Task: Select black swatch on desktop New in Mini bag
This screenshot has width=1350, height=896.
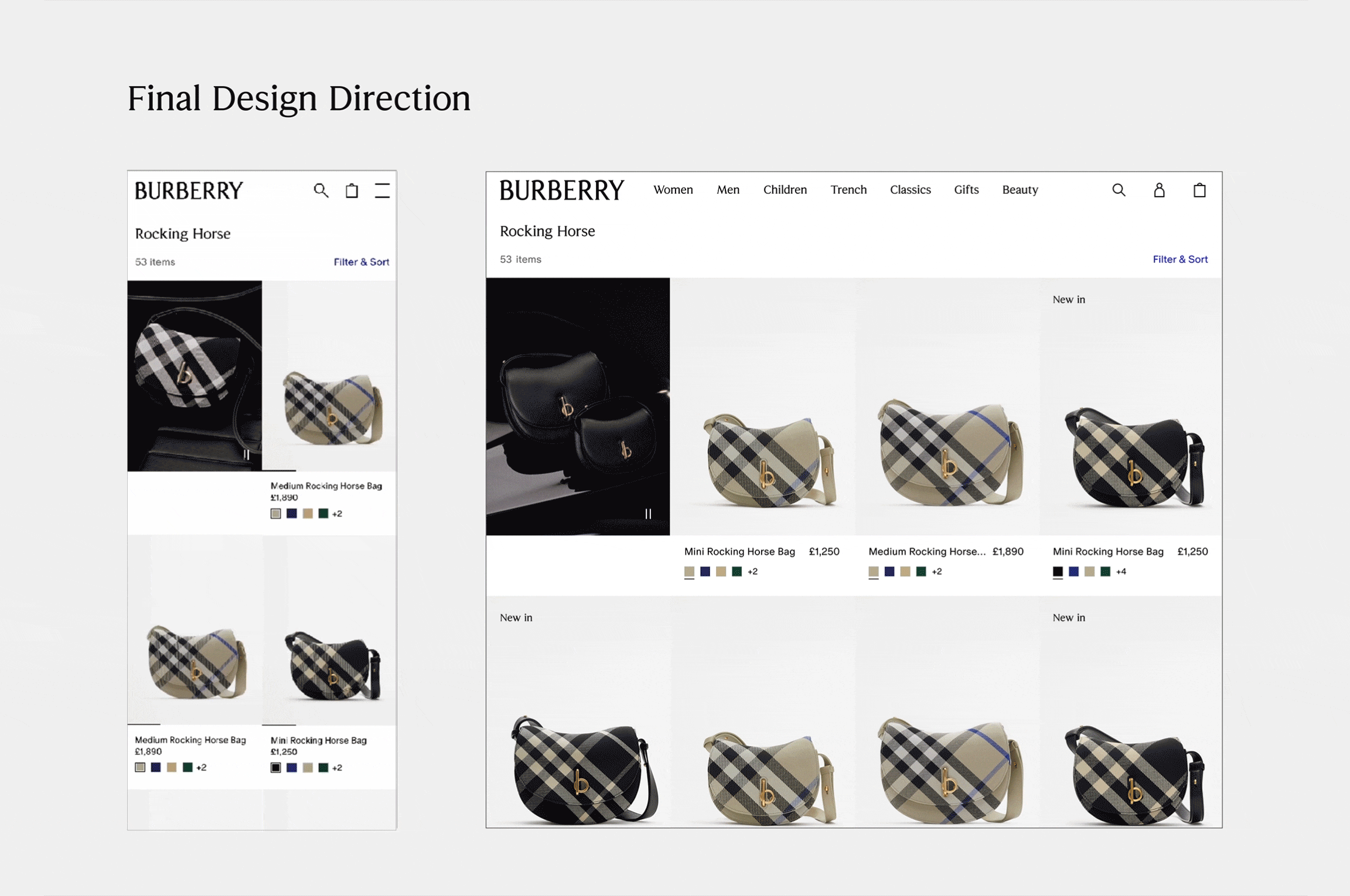Action: coord(1058,572)
